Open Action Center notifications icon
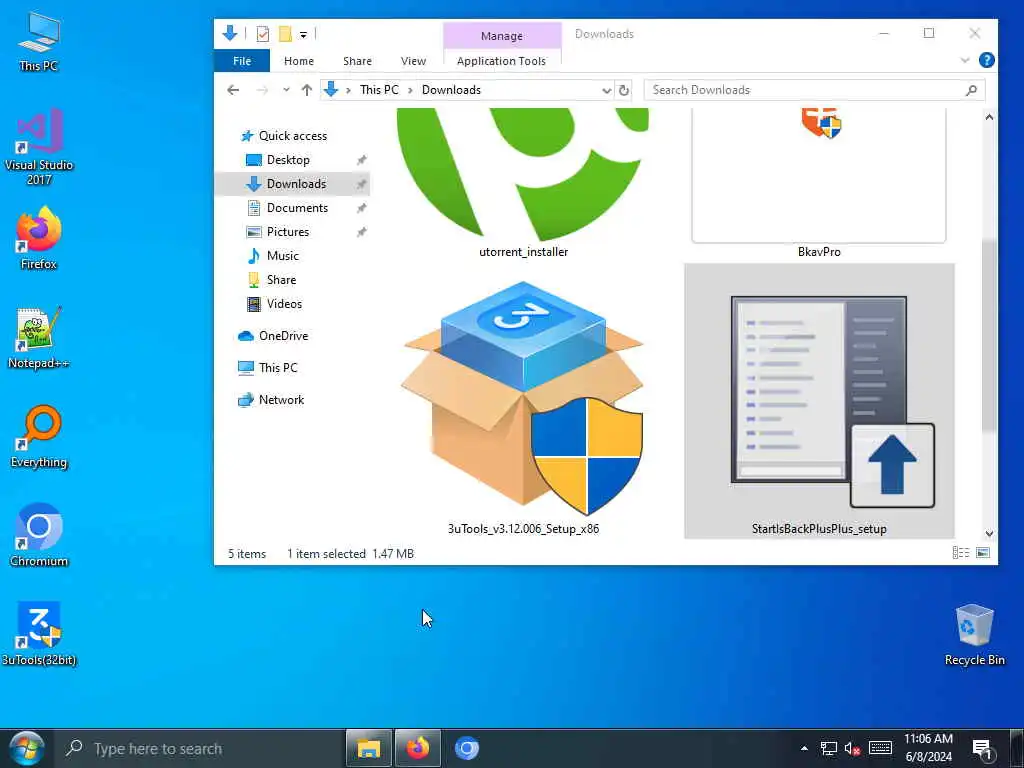The height and width of the screenshot is (768, 1024). click(982, 748)
